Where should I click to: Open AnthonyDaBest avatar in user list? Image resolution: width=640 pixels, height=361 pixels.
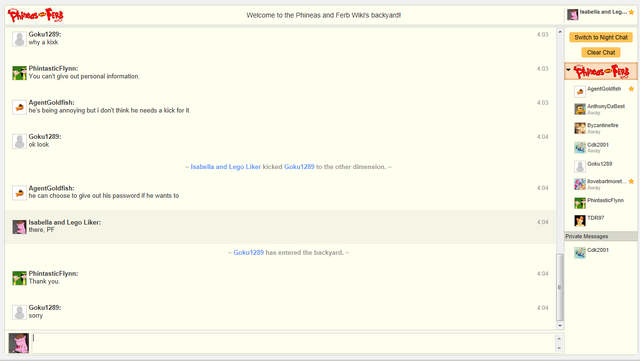point(580,109)
